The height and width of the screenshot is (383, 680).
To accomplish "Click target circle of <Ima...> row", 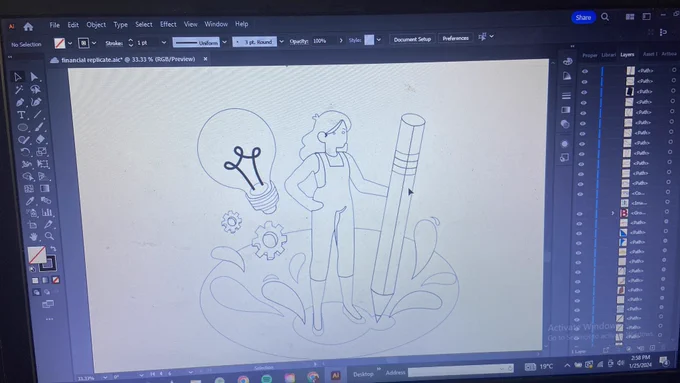I will point(668,202).
